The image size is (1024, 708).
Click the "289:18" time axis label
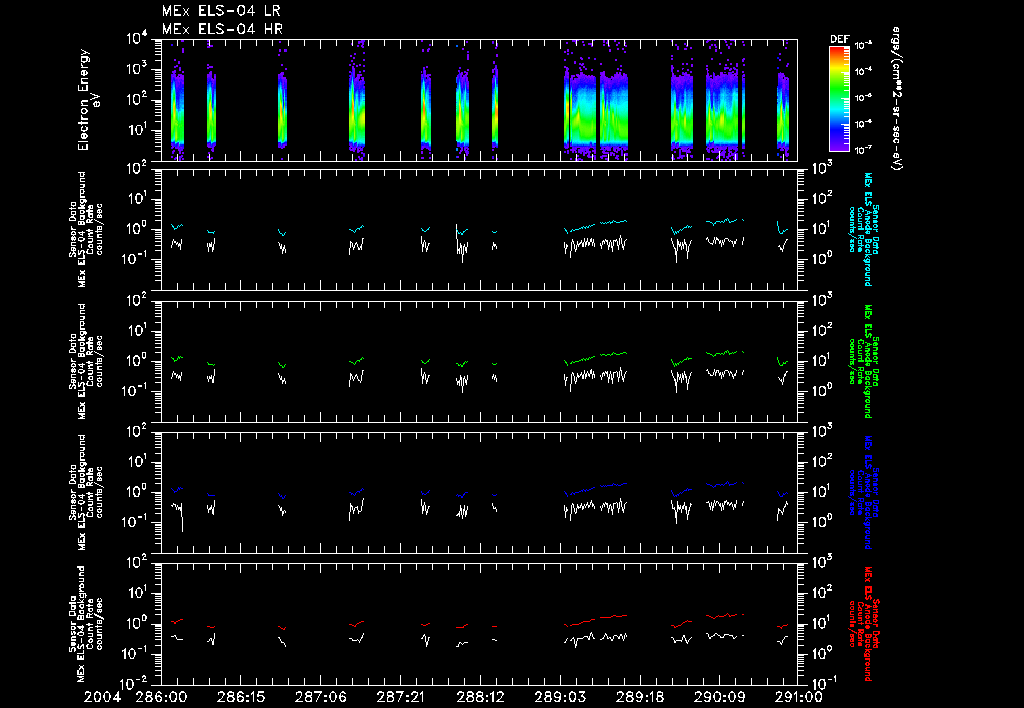[639, 697]
